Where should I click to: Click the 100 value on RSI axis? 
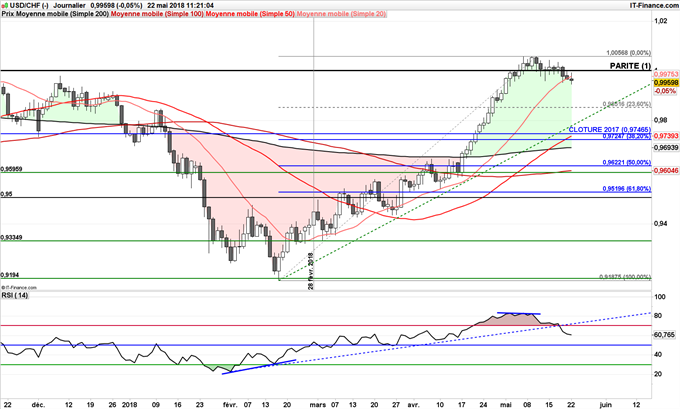pyautogui.click(x=660, y=297)
